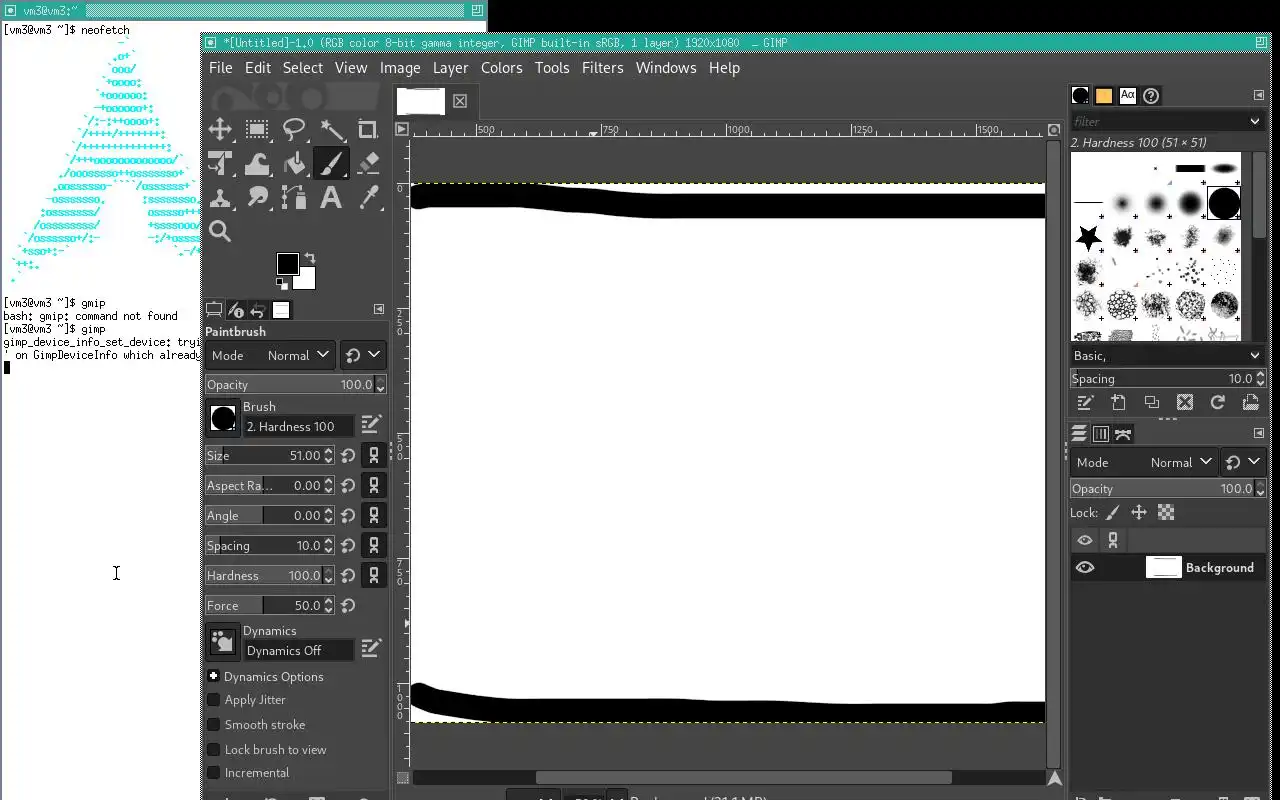The image size is (1280, 800).
Task: Enable Apply Jitter checkbox
Action: (213, 700)
